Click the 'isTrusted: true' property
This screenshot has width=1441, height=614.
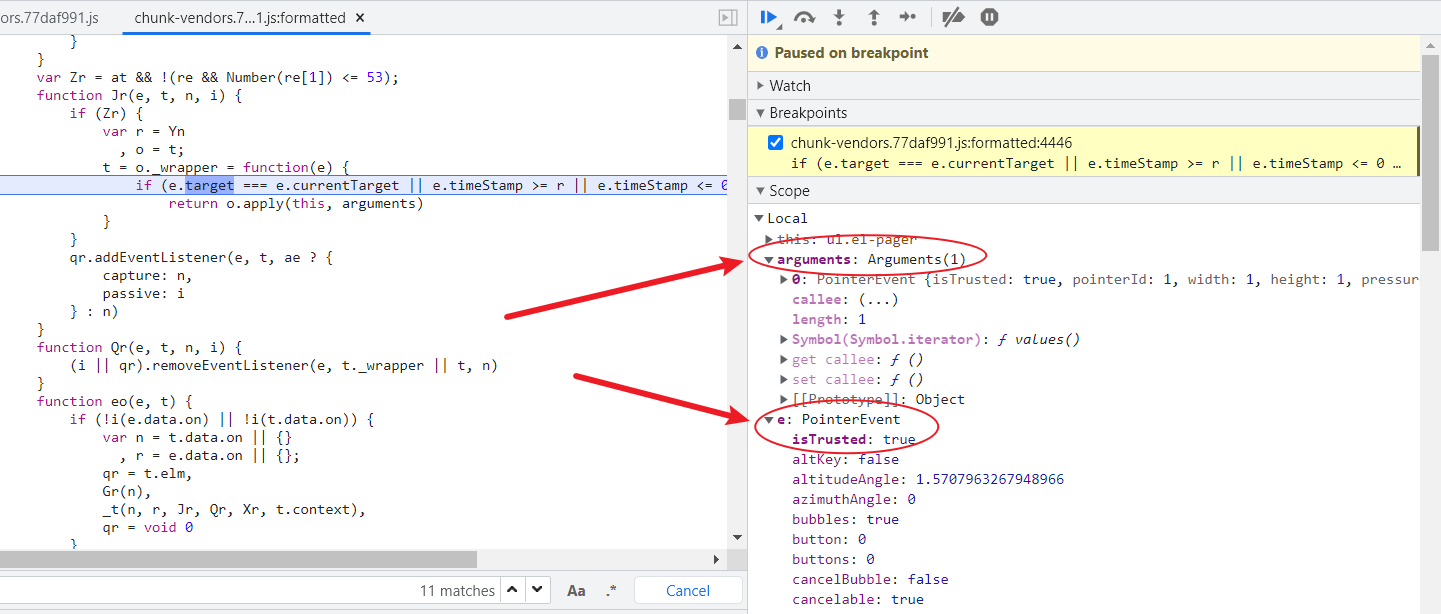click(853, 439)
